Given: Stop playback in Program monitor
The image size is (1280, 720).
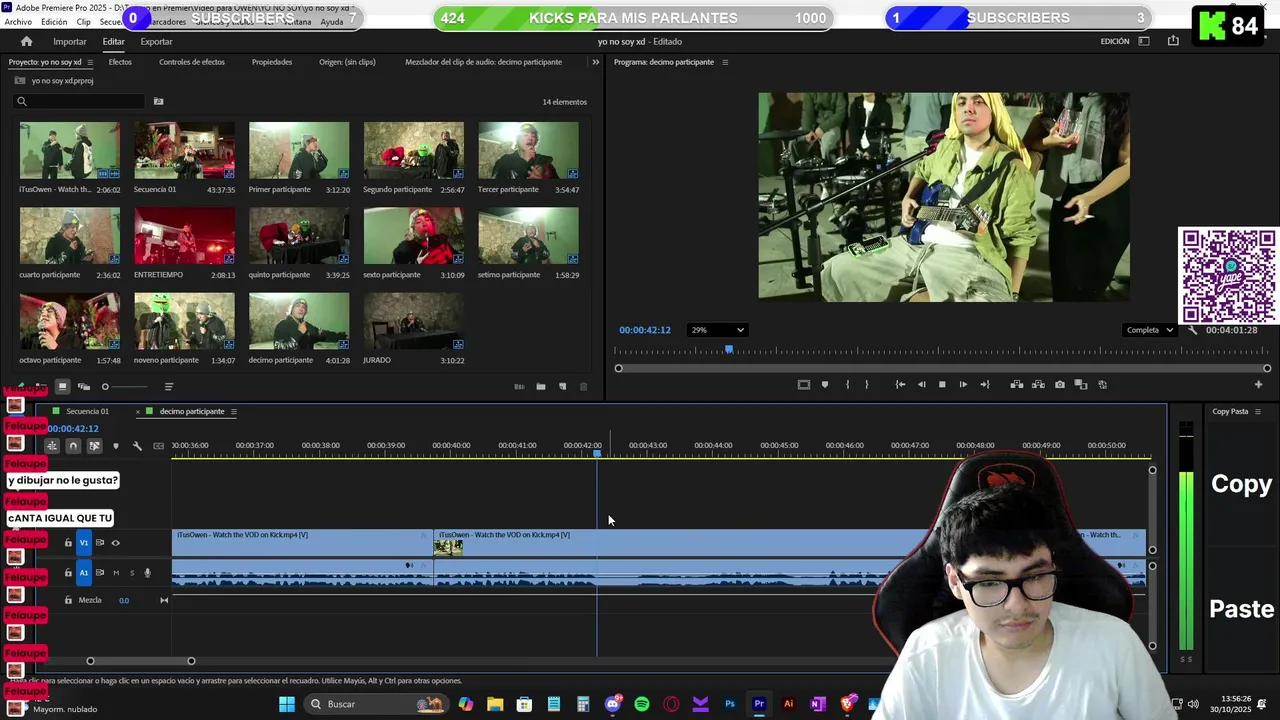Looking at the screenshot, I should click(942, 384).
